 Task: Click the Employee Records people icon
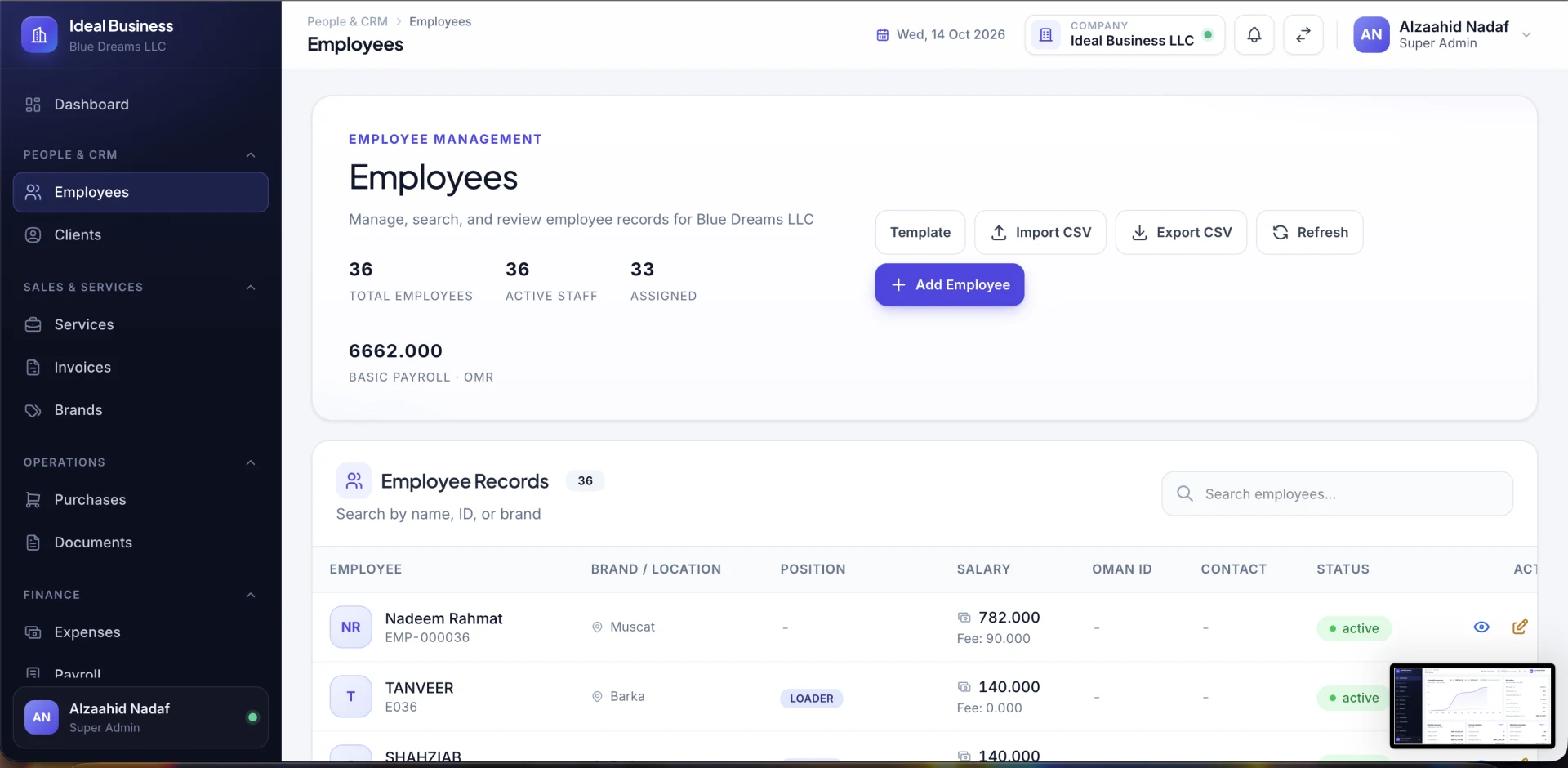click(x=354, y=480)
